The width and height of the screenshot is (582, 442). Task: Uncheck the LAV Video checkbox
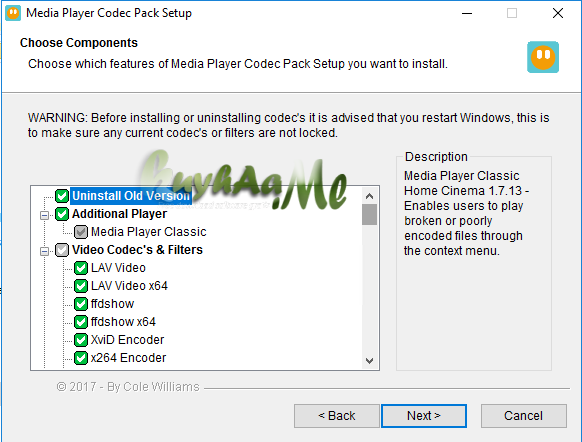(81, 268)
